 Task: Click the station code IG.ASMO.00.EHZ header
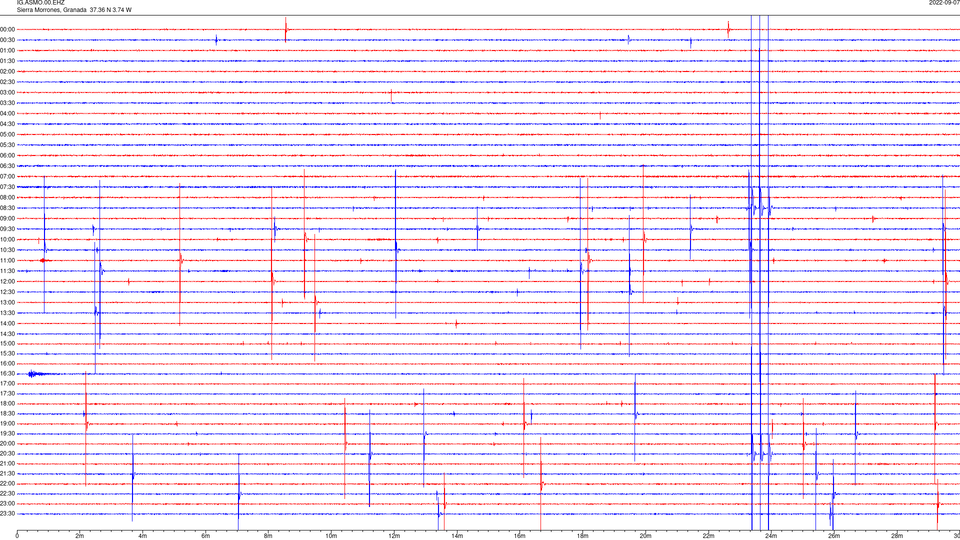click(x=40, y=3)
